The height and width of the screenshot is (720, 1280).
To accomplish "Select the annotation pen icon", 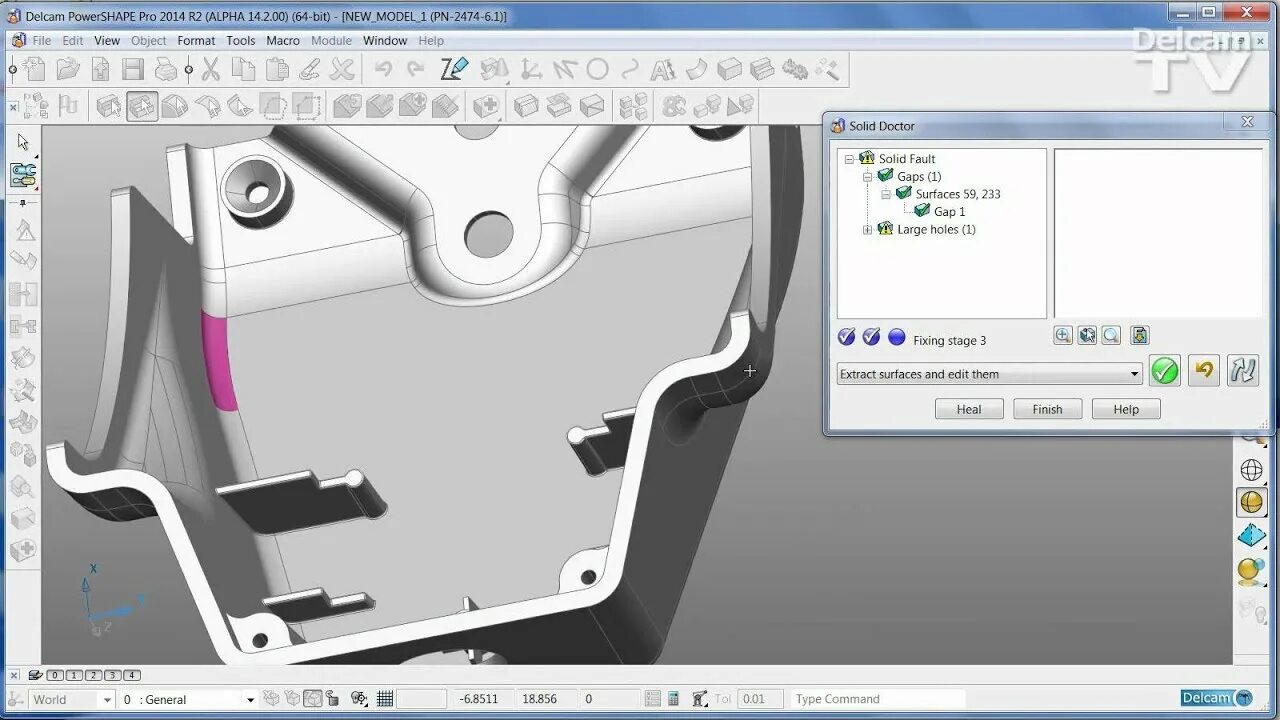I will click(454, 69).
